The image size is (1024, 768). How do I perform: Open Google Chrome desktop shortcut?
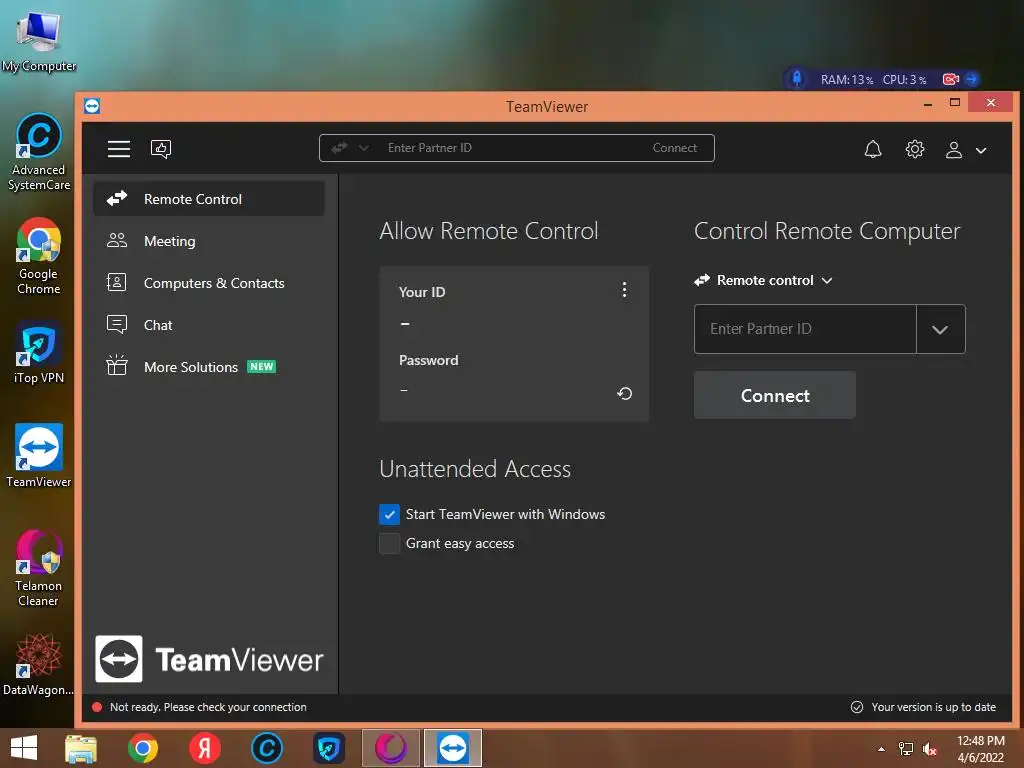[x=39, y=256]
